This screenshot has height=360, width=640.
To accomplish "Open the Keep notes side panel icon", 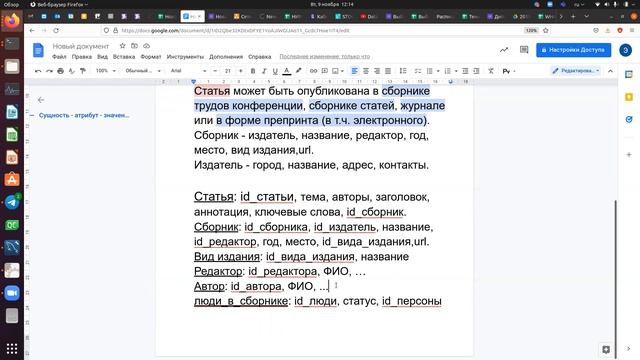I will [x=629, y=97].
